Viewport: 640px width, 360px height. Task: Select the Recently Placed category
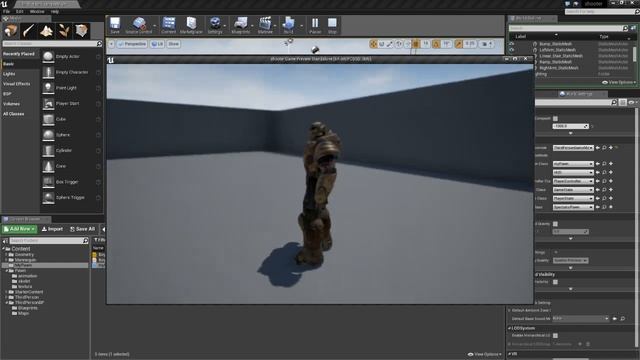click(19, 54)
